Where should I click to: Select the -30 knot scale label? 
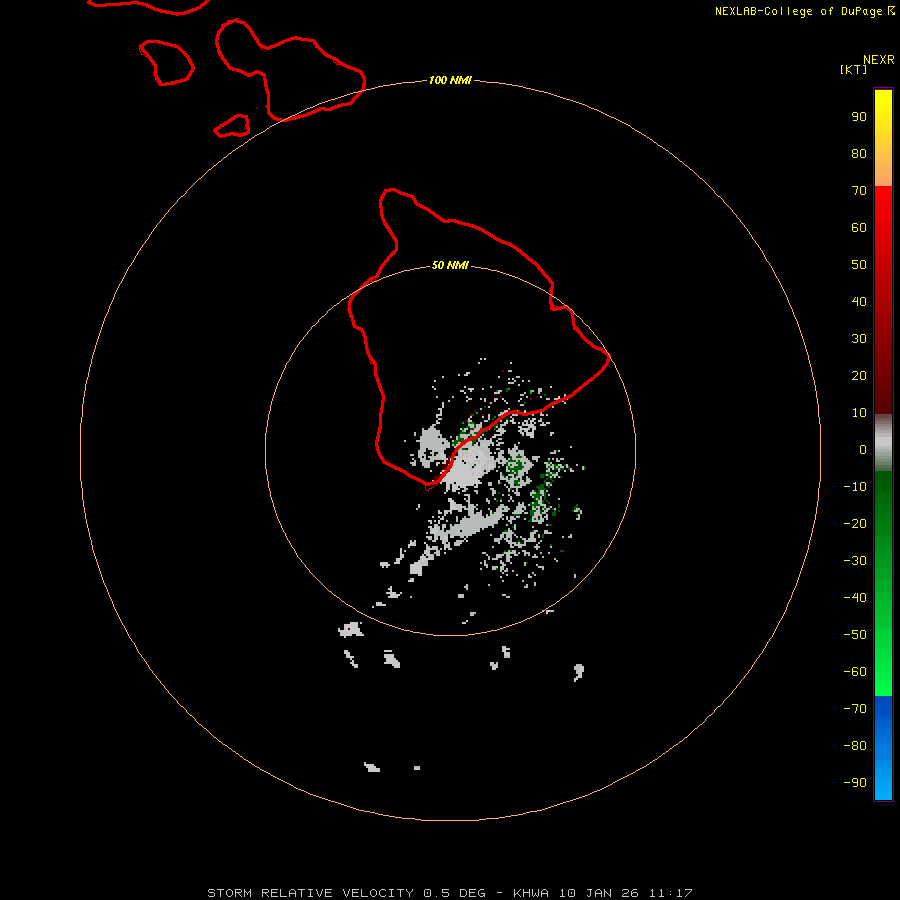[x=855, y=561]
